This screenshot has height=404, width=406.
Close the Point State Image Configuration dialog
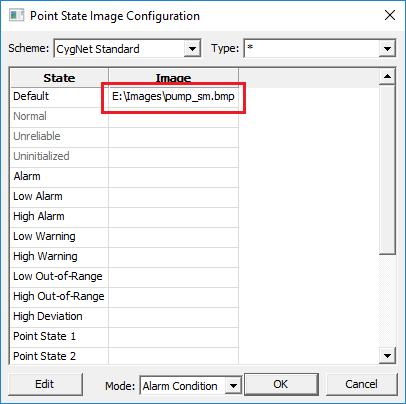point(390,15)
